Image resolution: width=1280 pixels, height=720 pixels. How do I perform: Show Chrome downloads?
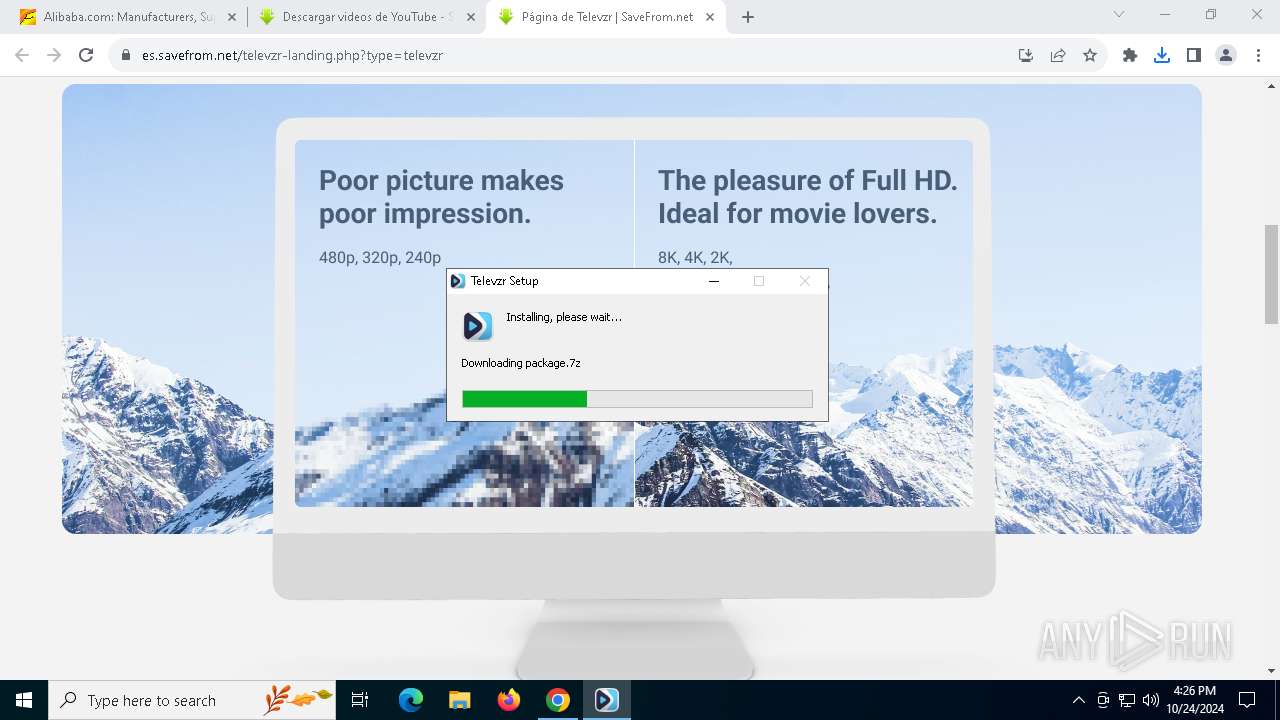pyautogui.click(x=1162, y=55)
